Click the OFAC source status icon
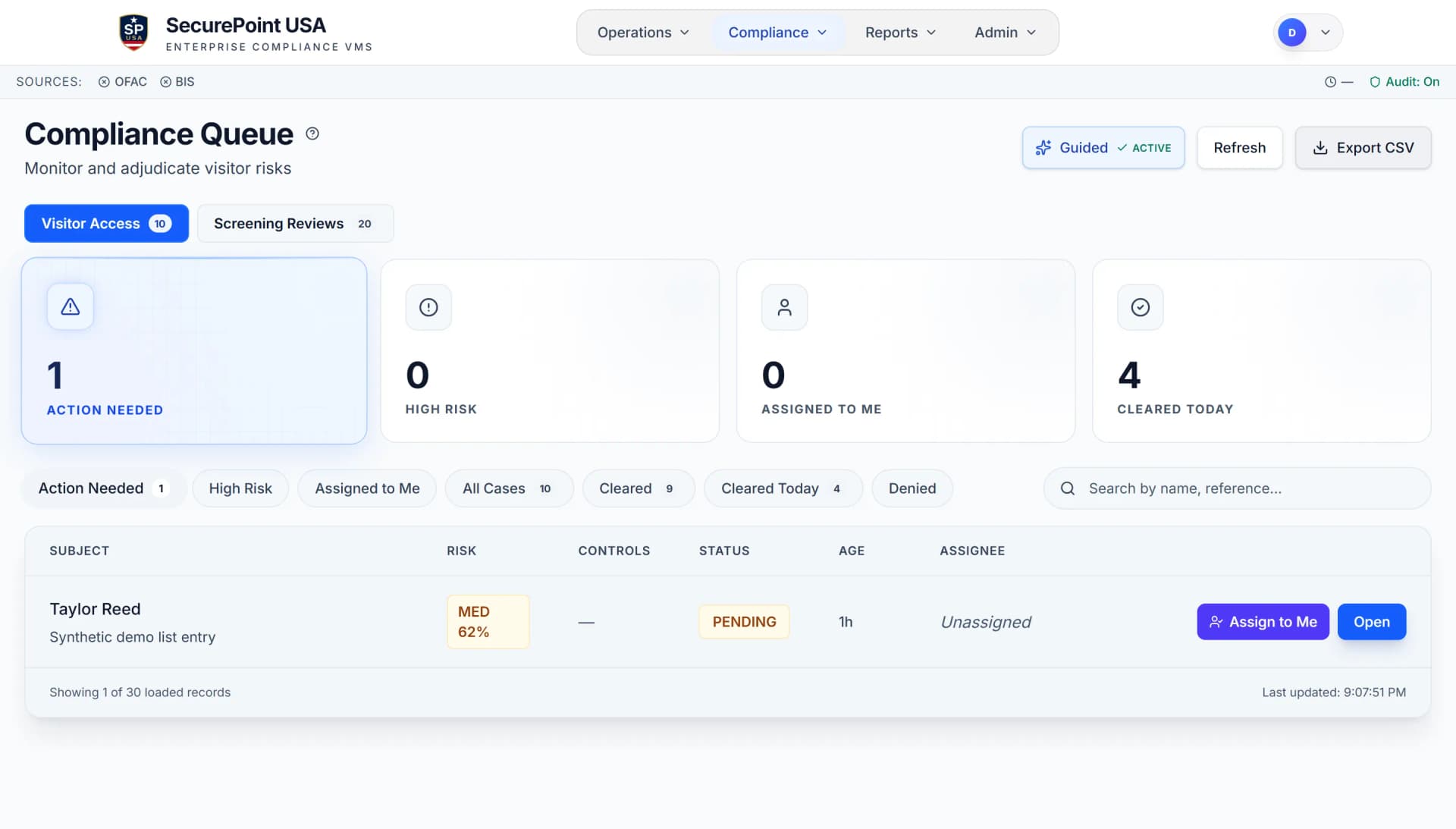Viewport: 1456px width, 829px height. pyautogui.click(x=104, y=82)
